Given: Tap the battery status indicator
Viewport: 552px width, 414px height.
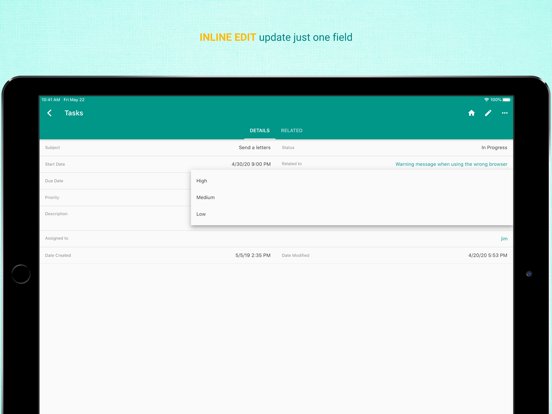Looking at the screenshot, I should pyautogui.click(x=506, y=100).
